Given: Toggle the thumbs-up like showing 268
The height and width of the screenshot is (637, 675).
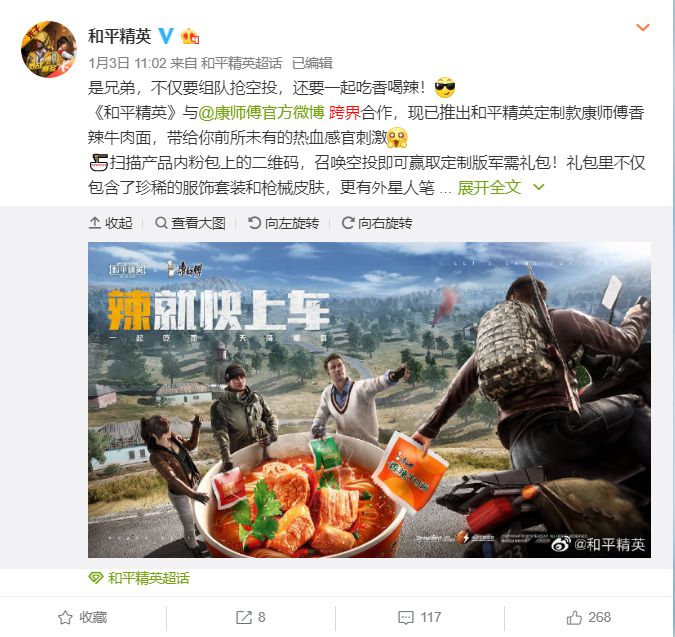Looking at the screenshot, I should point(588,617).
